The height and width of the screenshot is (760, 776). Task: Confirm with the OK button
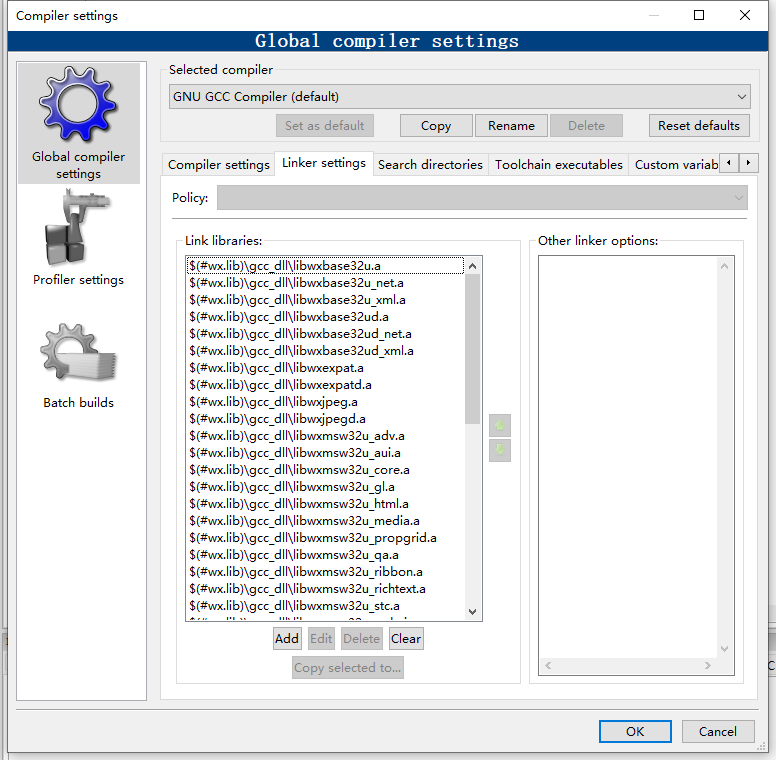pos(635,731)
